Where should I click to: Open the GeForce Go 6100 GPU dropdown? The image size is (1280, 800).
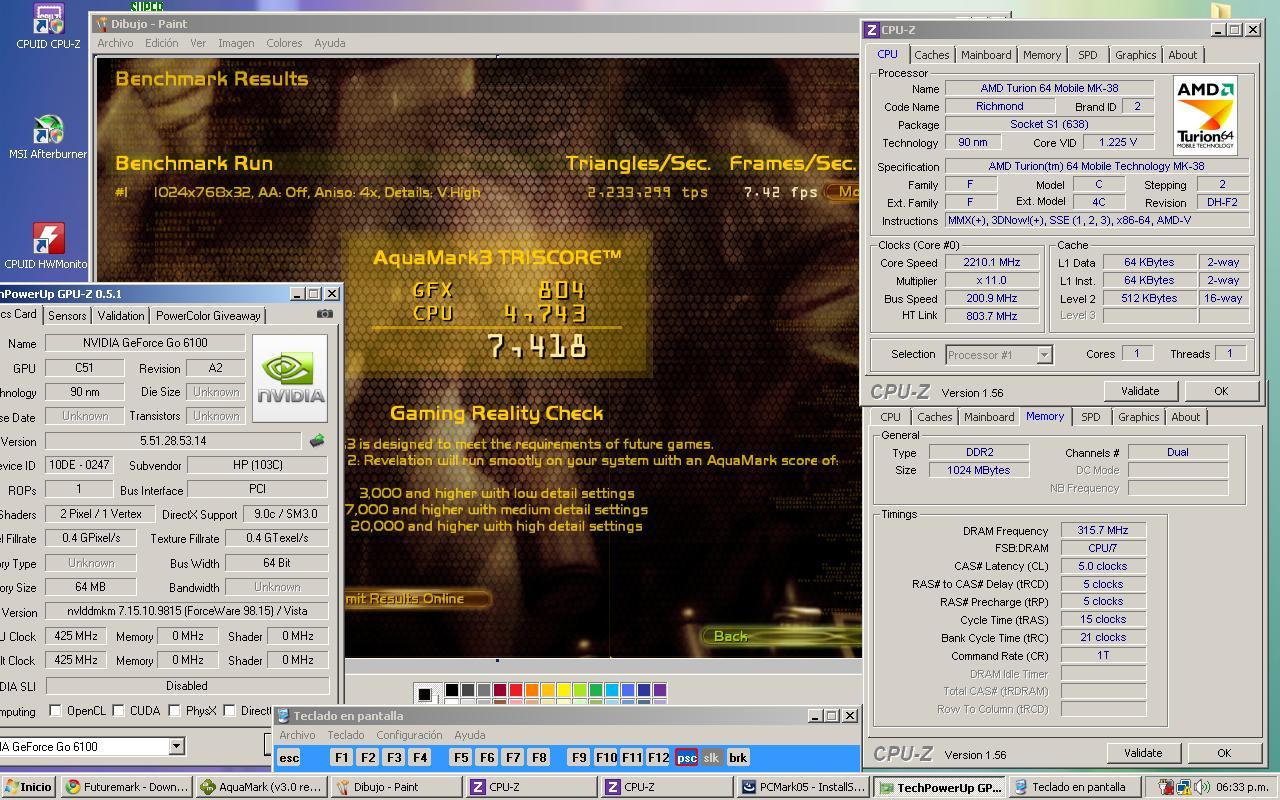176,746
